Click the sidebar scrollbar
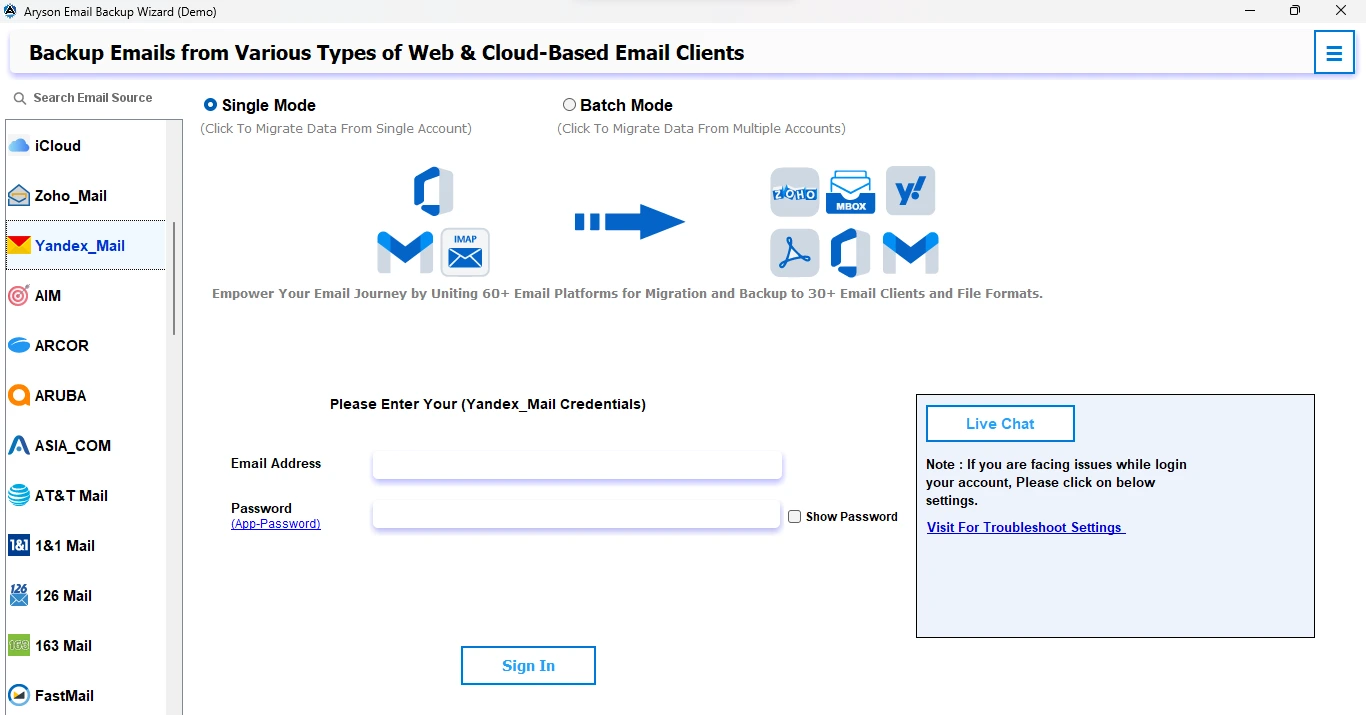Screen dimensions: 1366x715 point(176,270)
